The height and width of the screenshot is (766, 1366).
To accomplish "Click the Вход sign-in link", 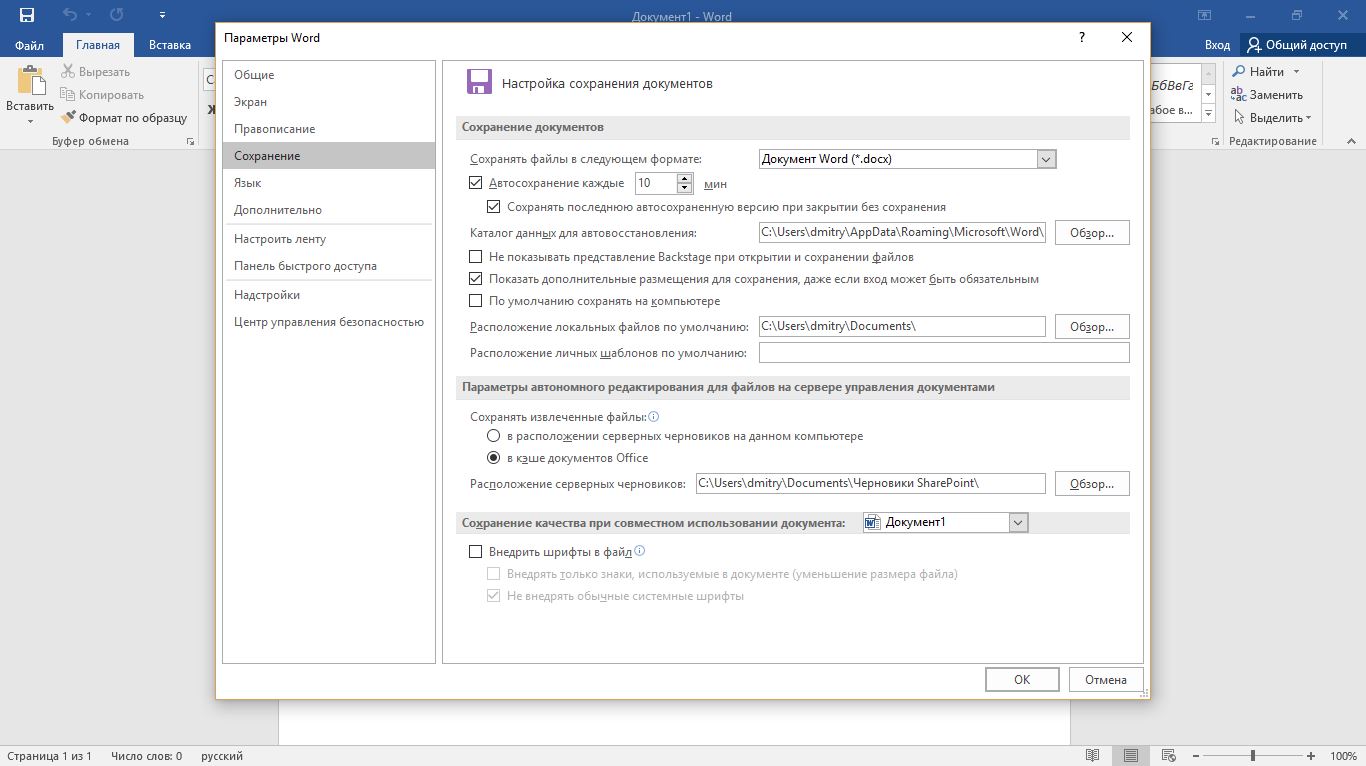I will pos(1217,45).
